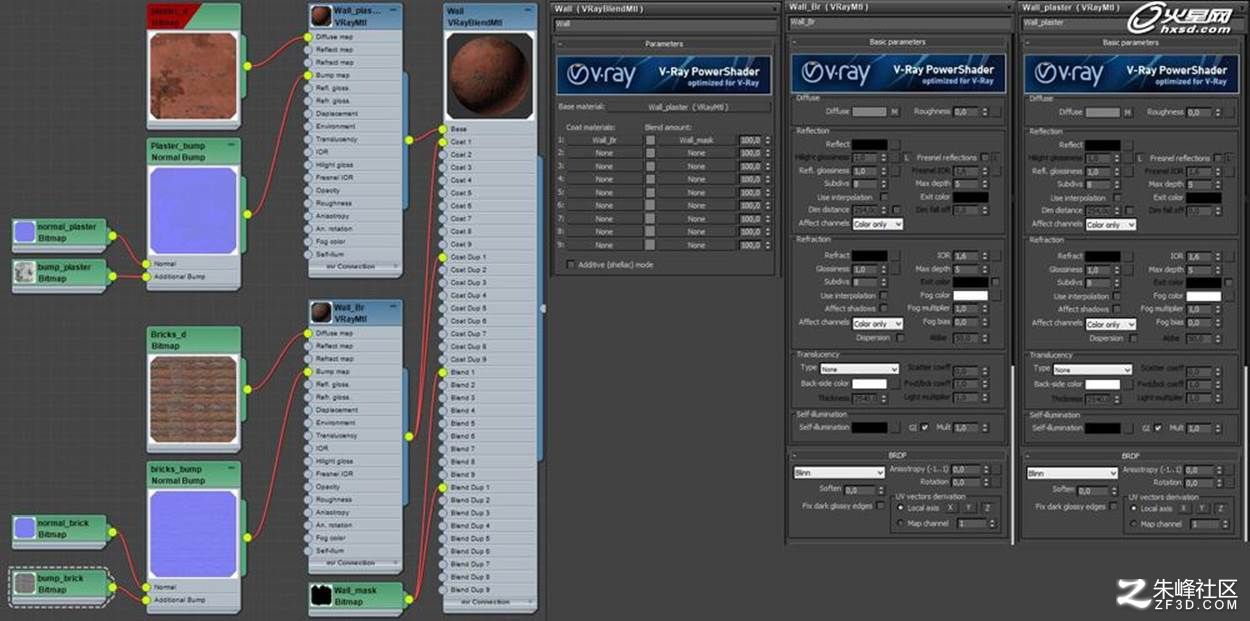The width and height of the screenshot is (1250, 621).
Task: Collapse the Plaster_bump Normal Bump node
Action: pyautogui.click(x=232, y=146)
